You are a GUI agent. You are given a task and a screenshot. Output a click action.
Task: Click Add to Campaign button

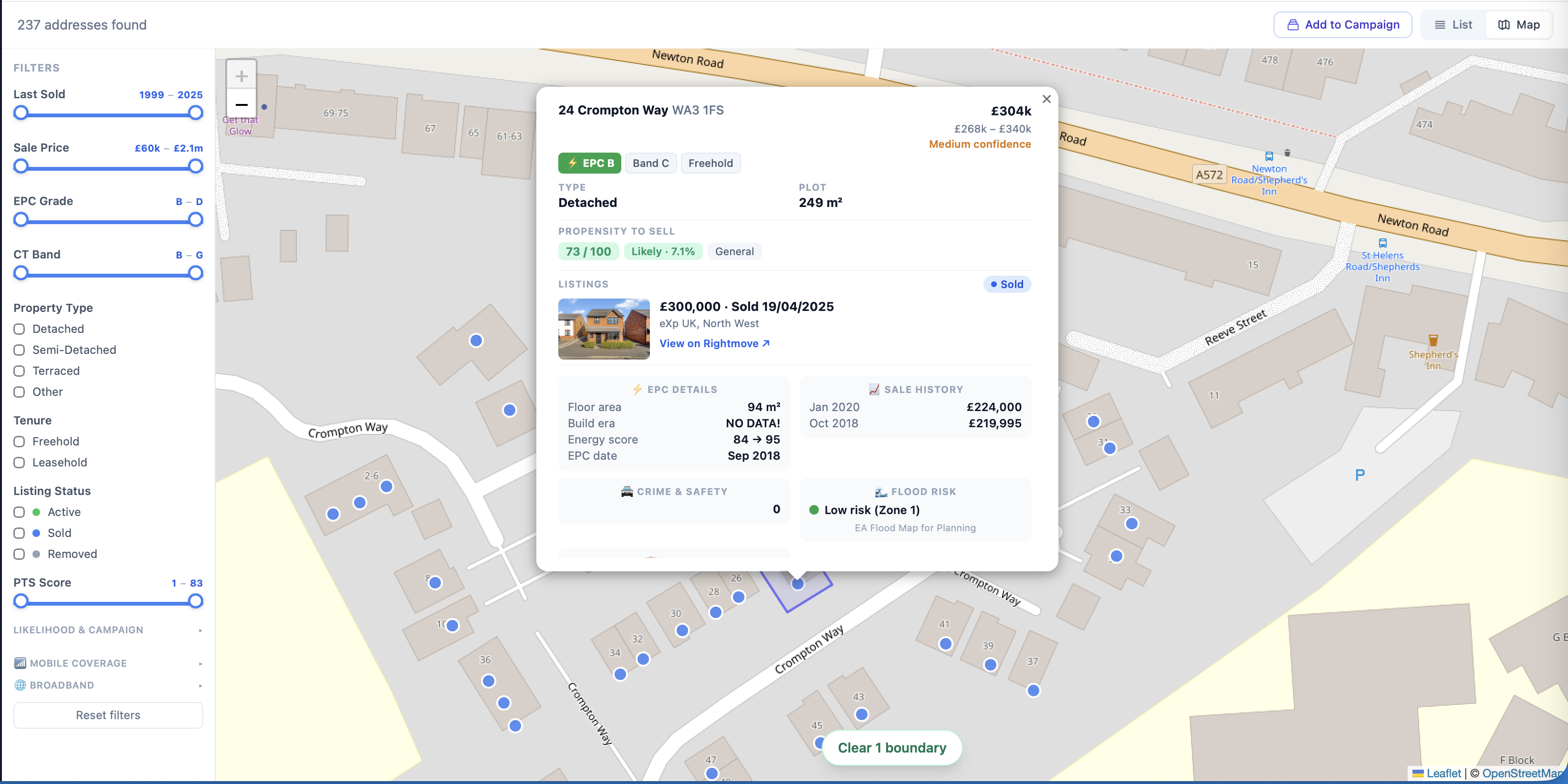pyautogui.click(x=1343, y=25)
